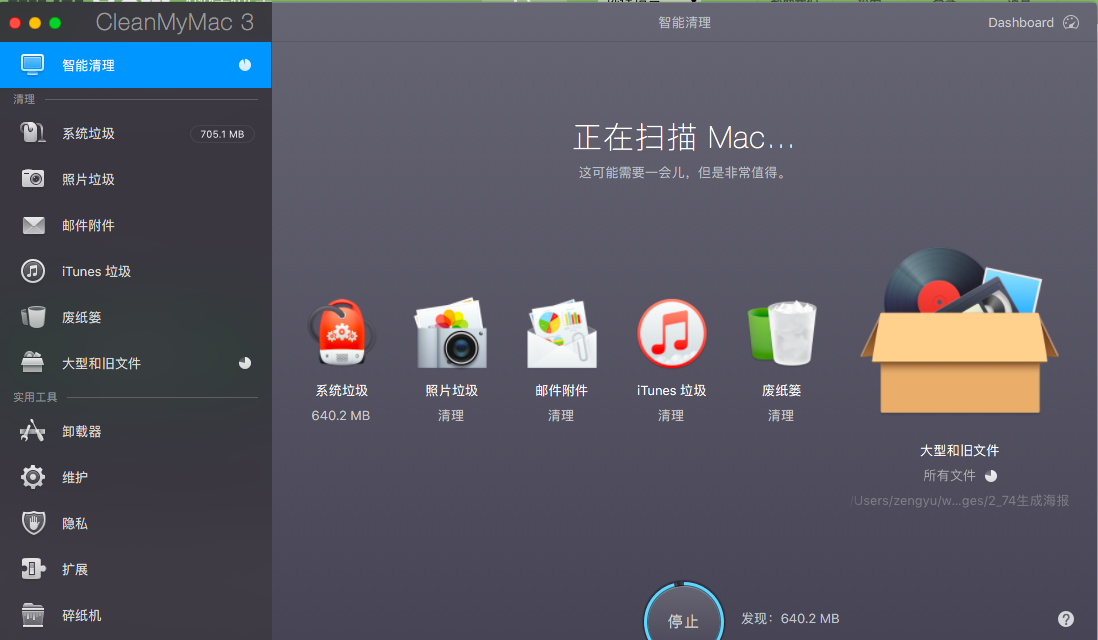Select 碎纸机 in the sidebar
The image size is (1098, 640).
pos(135,615)
